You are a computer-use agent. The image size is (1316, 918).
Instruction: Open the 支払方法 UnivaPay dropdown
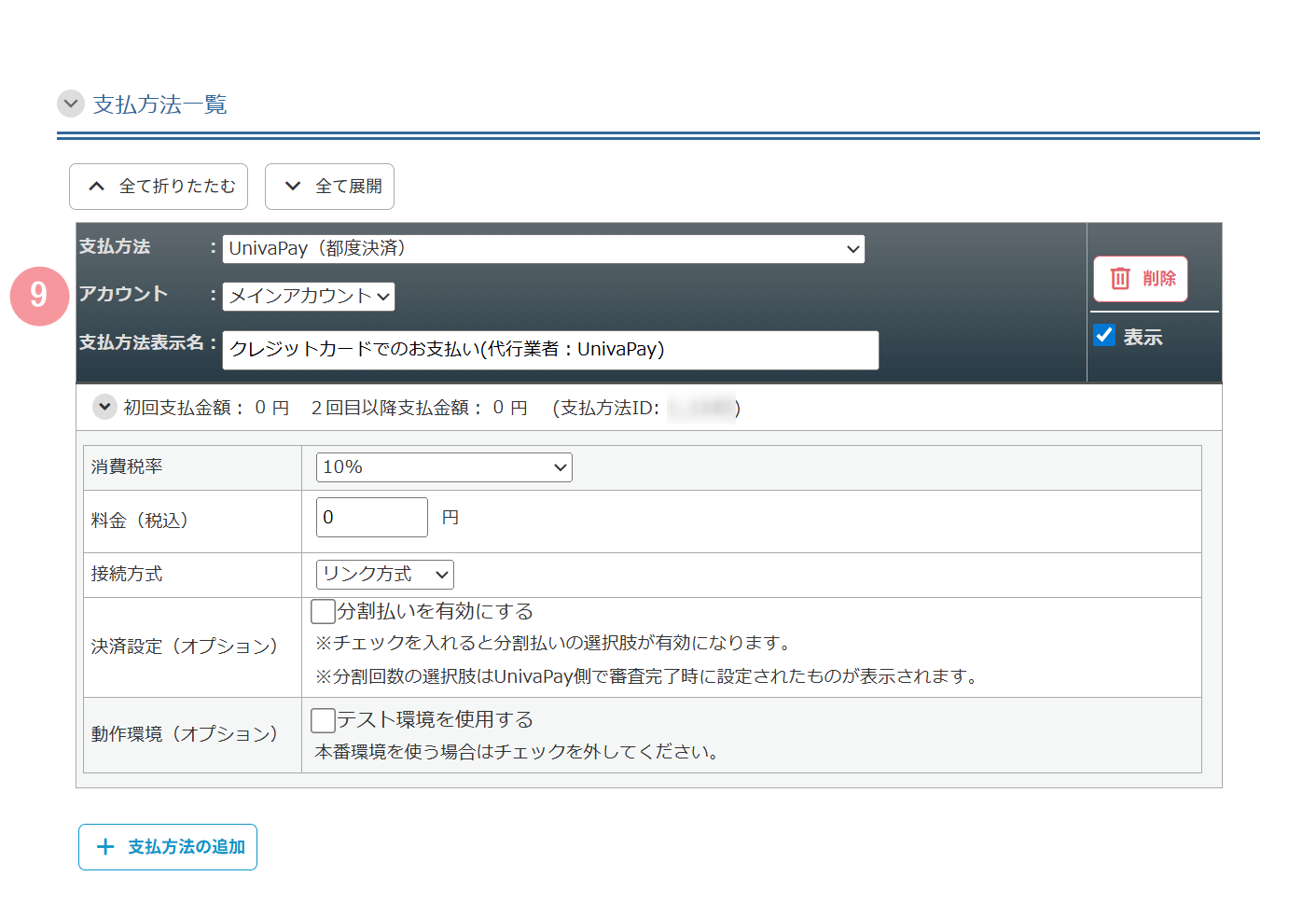click(x=543, y=249)
